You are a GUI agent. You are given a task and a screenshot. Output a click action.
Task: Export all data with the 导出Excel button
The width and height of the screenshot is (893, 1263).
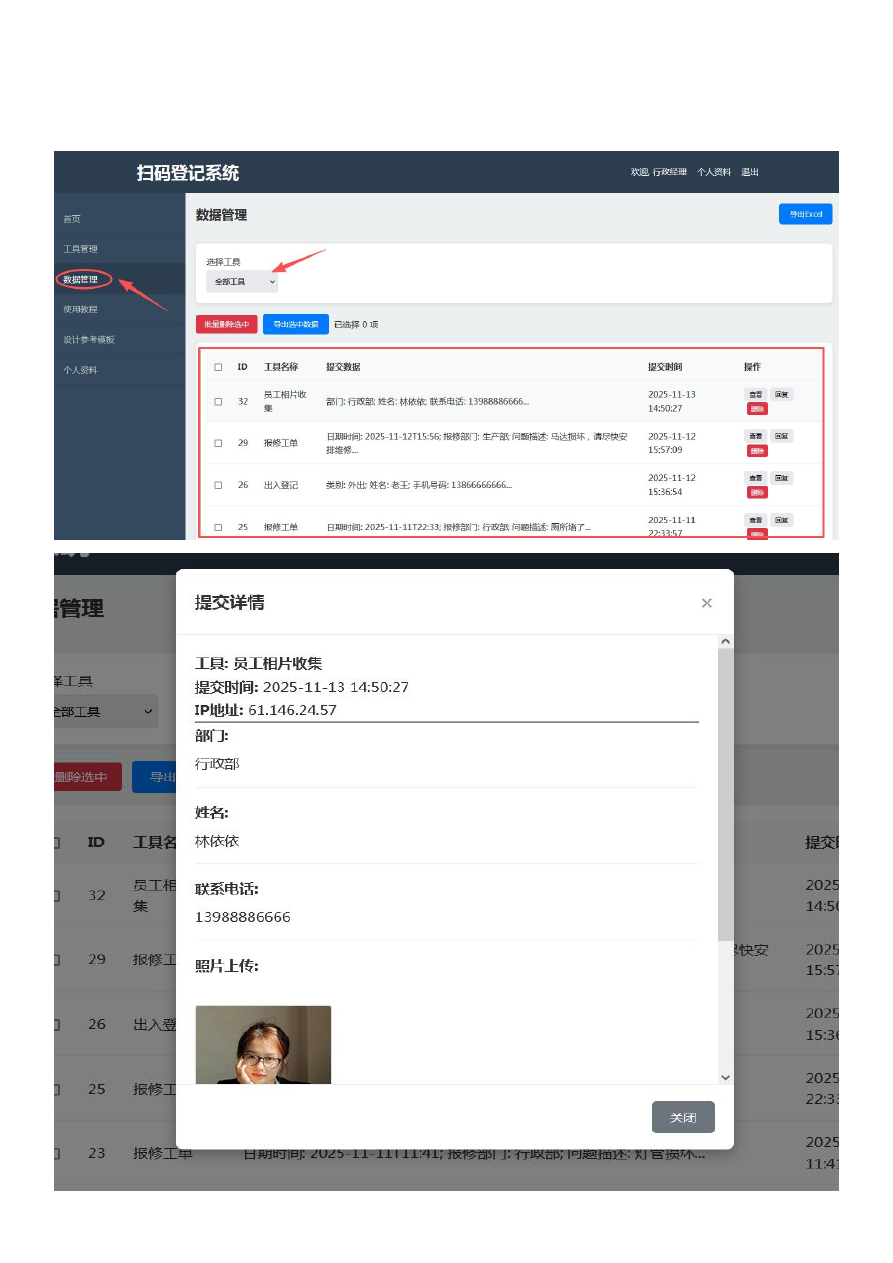(x=805, y=213)
